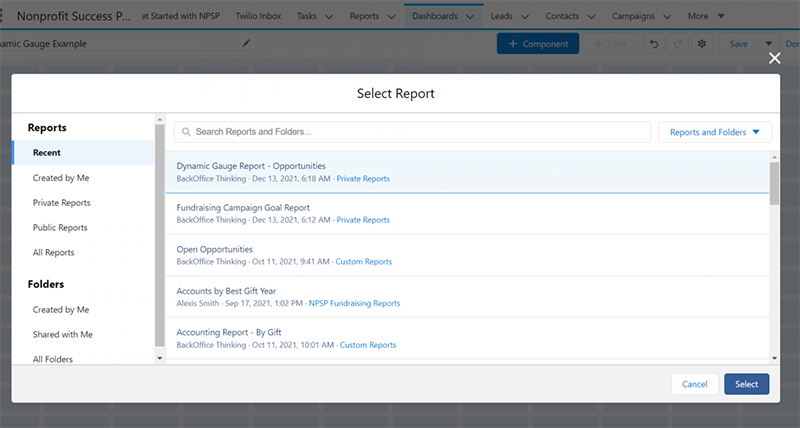The image size is (800, 428).
Task: Close the Select Report dialog with X
Action: tap(774, 59)
